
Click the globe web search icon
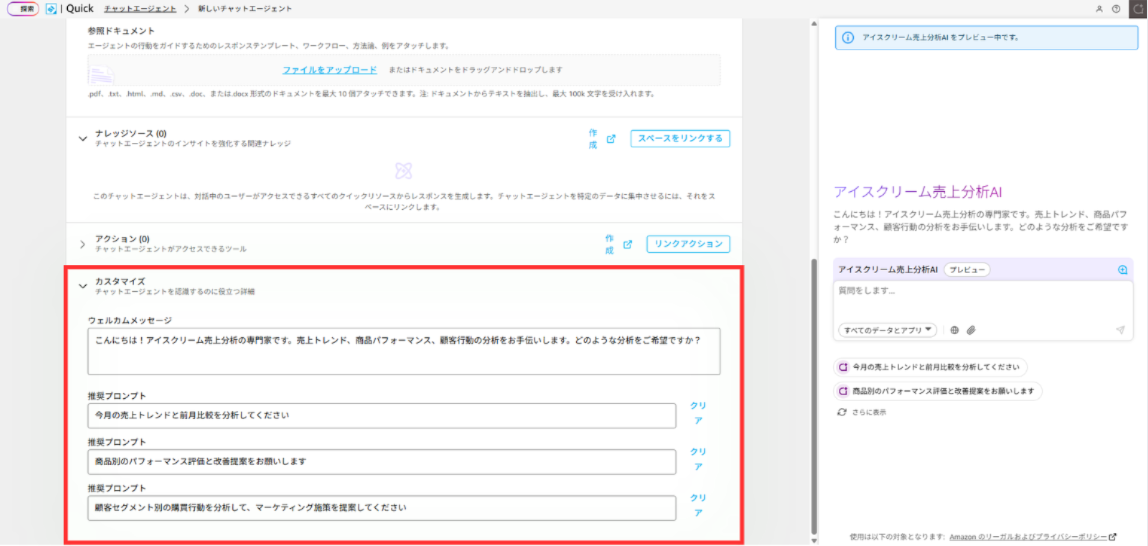954,330
